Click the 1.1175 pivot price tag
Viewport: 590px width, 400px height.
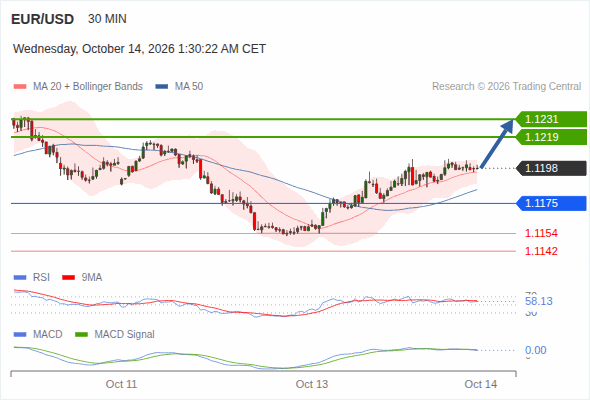(552, 204)
